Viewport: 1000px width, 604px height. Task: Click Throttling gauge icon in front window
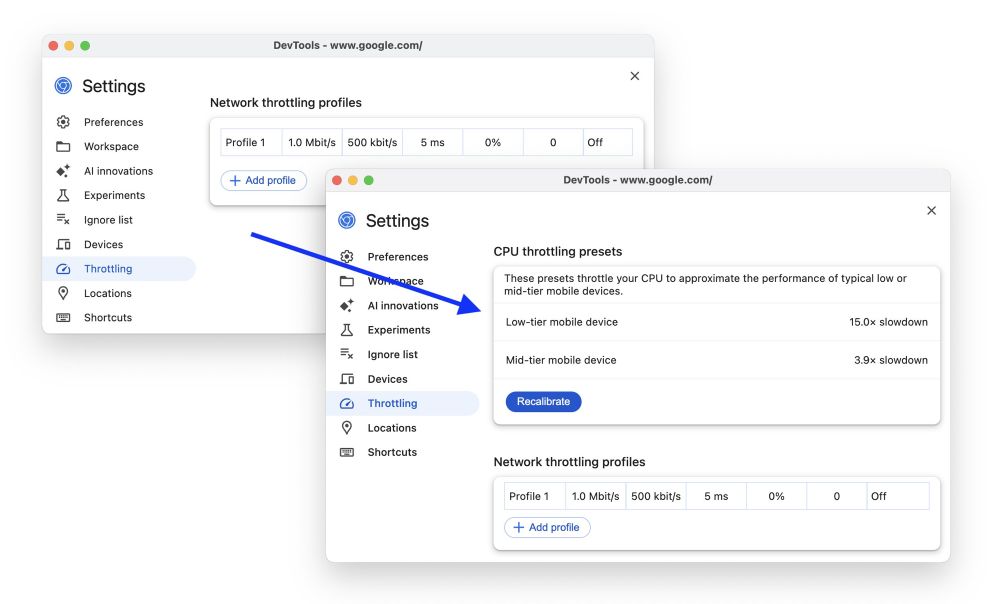(x=347, y=404)
